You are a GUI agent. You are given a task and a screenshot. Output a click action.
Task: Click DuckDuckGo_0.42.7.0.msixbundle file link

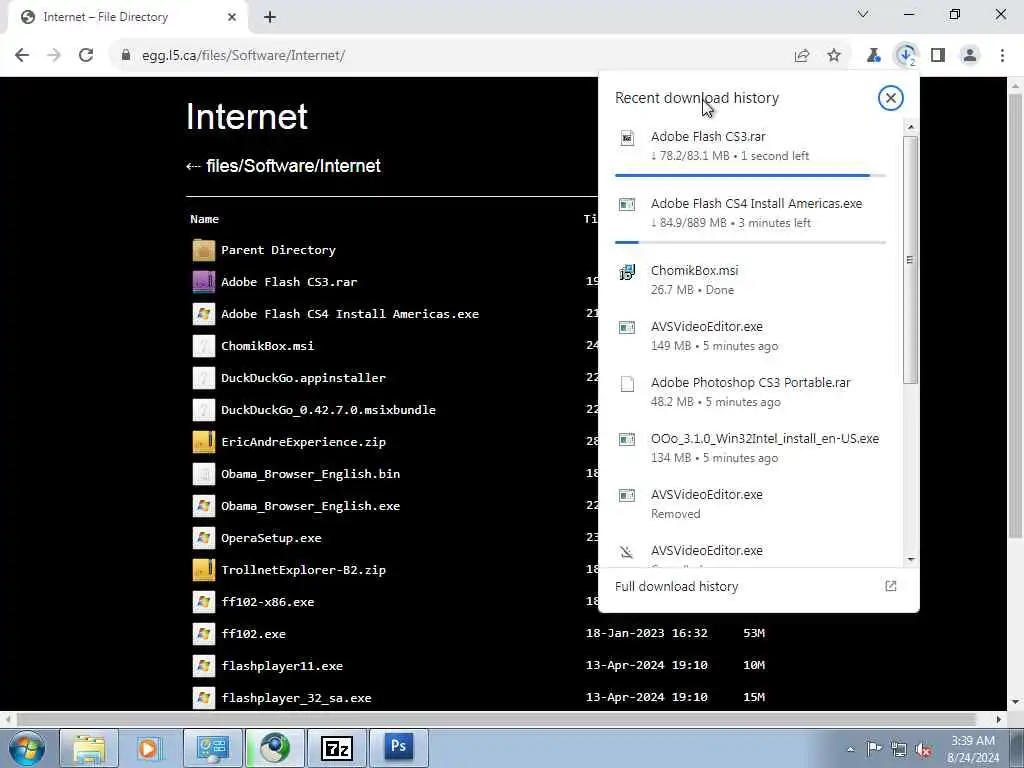click(328, 410)
